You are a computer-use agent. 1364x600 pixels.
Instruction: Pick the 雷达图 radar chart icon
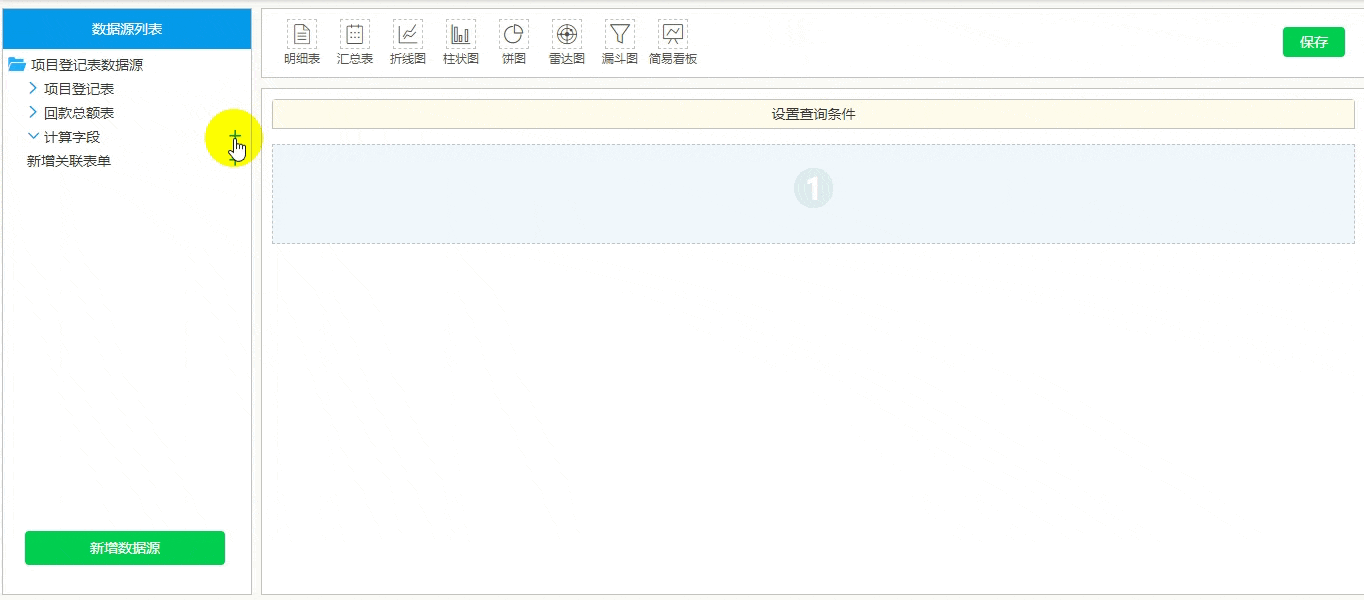566,34
